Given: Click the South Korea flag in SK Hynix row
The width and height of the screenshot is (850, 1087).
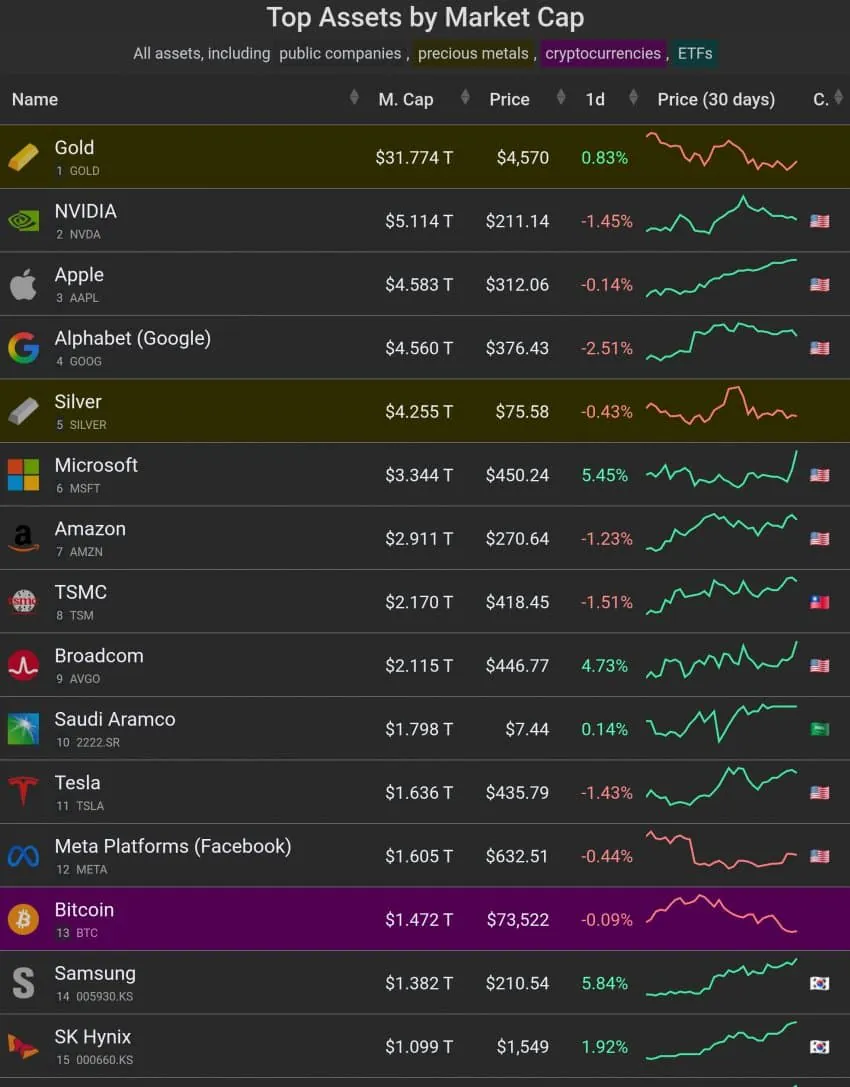Looking at the screenshot, I should point(819,1047).
